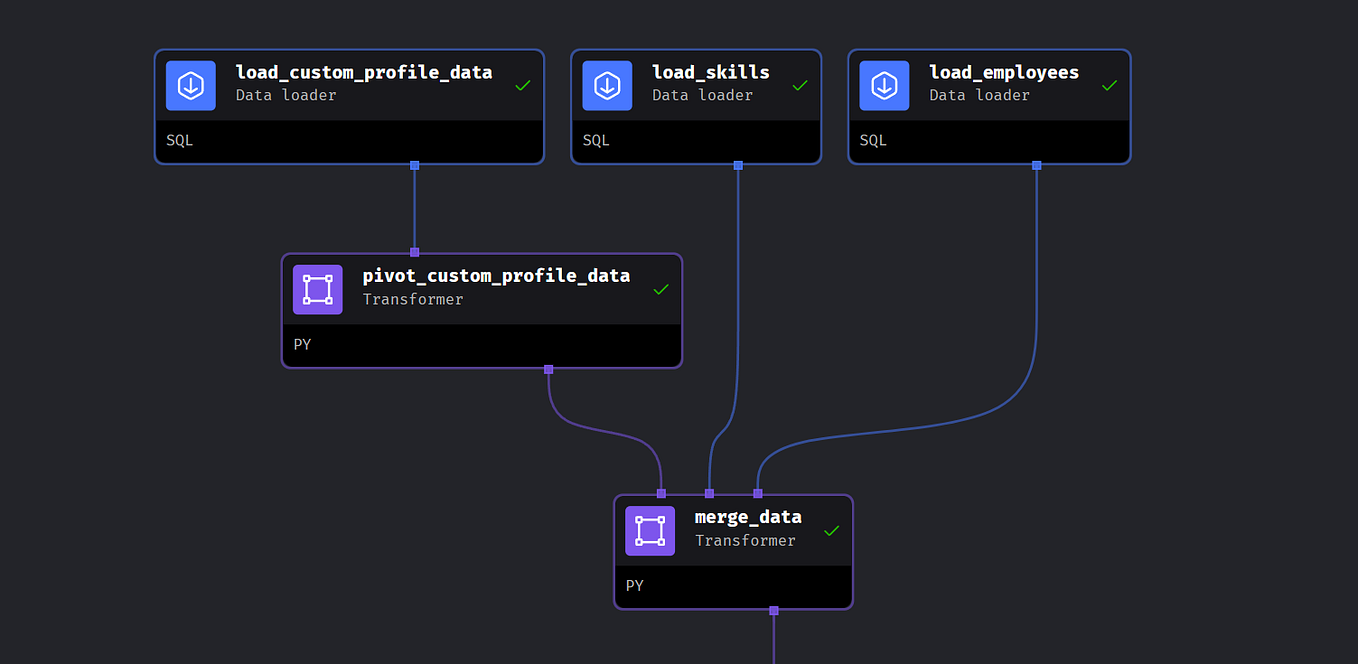Image resolution: width=1358 pixels, height=664 pixels.
Task: Expand the PY section of pivot_custom_profile_data
Action: (302, 344)
